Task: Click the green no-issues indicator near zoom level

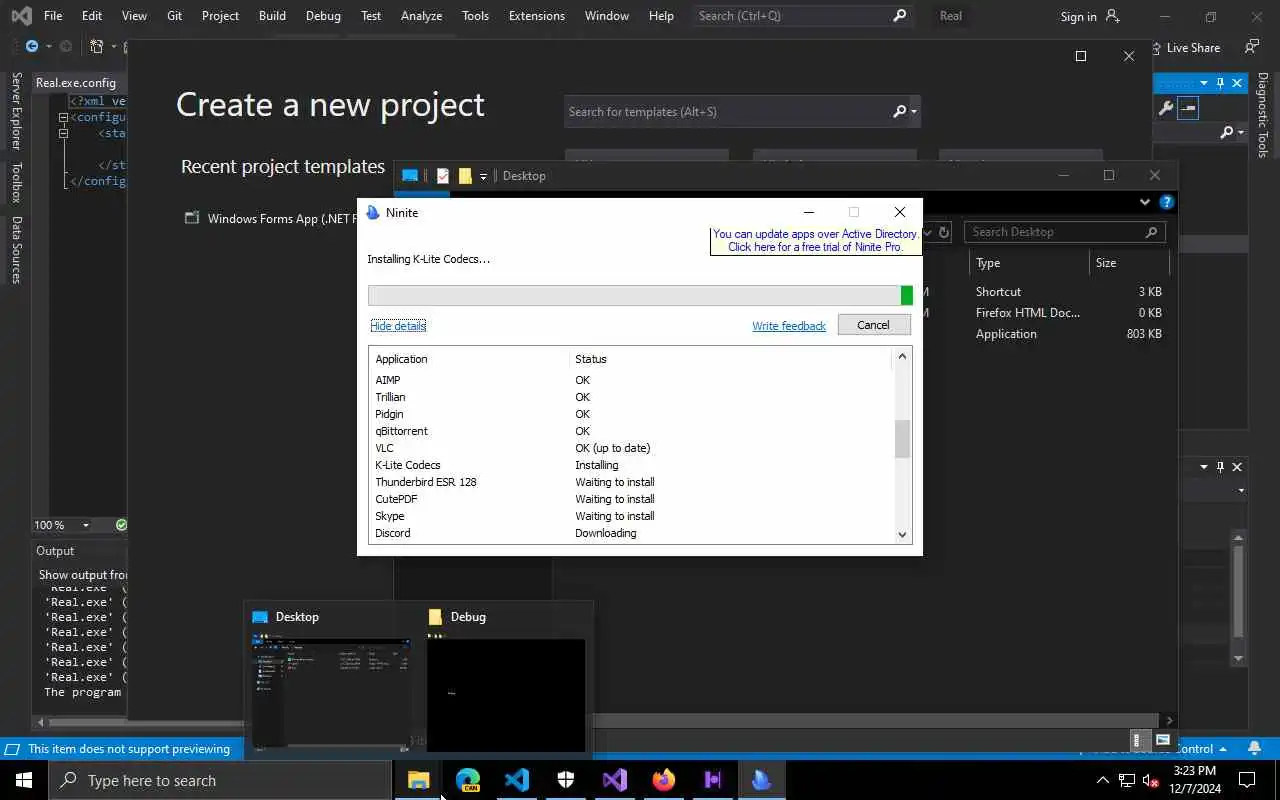Action: point(121,525)
